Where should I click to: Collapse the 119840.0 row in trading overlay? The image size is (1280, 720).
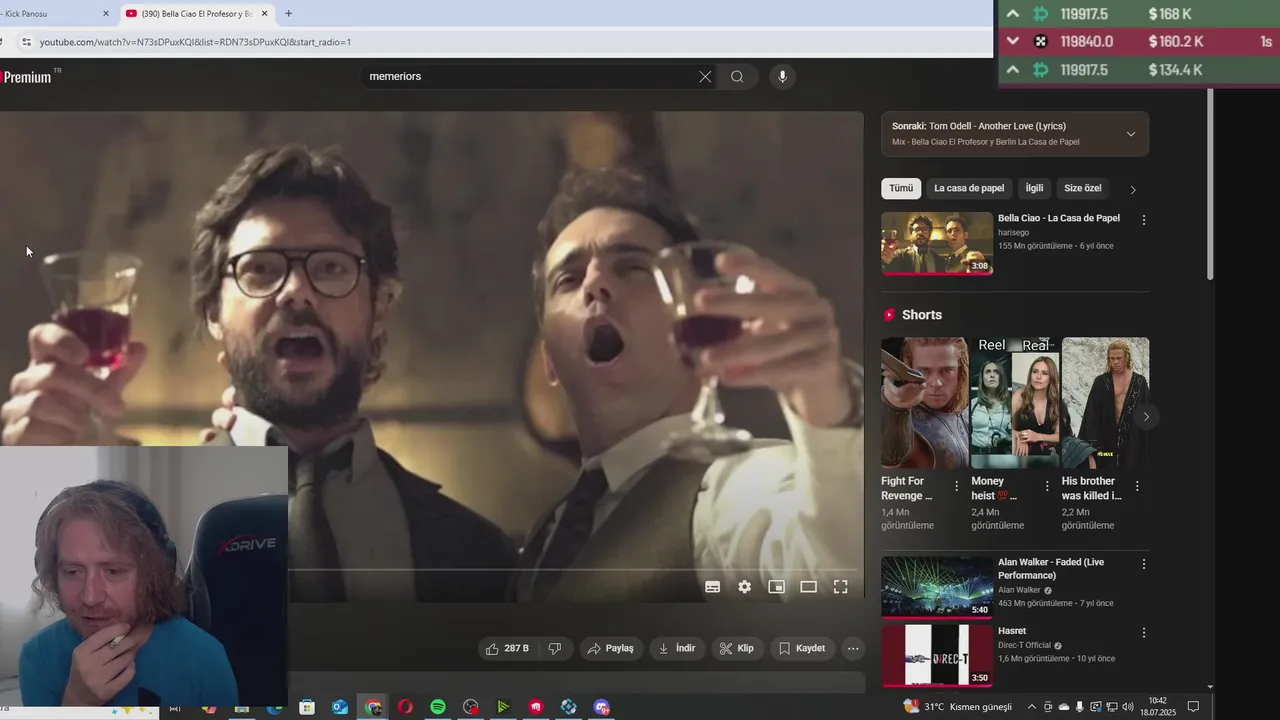pyautogui.click(x=1013, y=42)
